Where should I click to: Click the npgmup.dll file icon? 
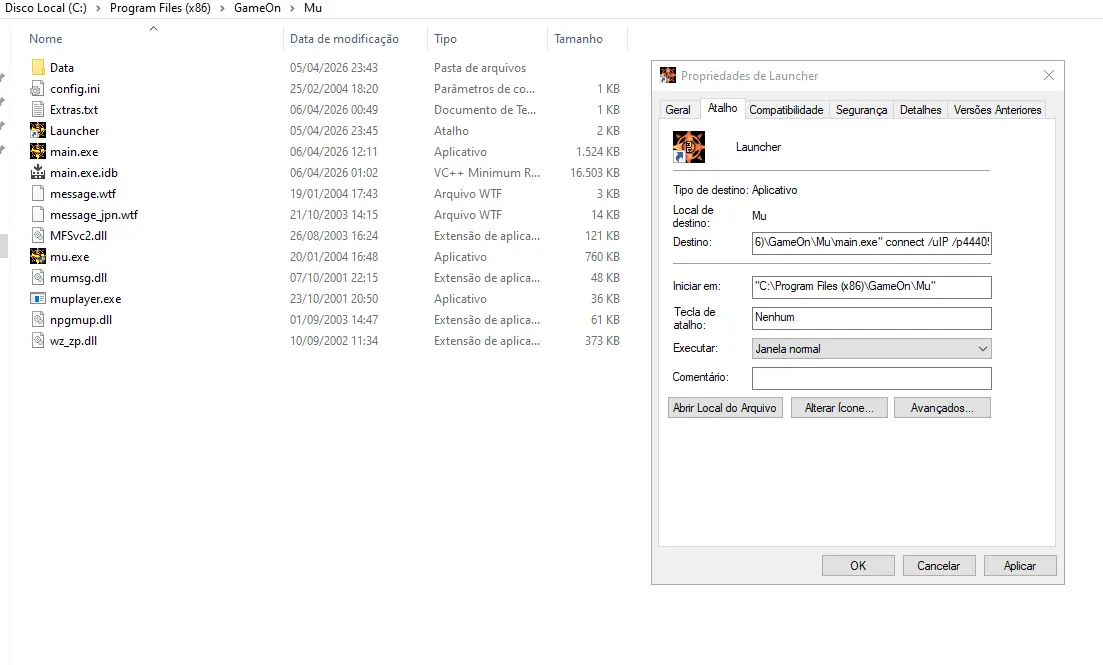[x=38, y=319]
